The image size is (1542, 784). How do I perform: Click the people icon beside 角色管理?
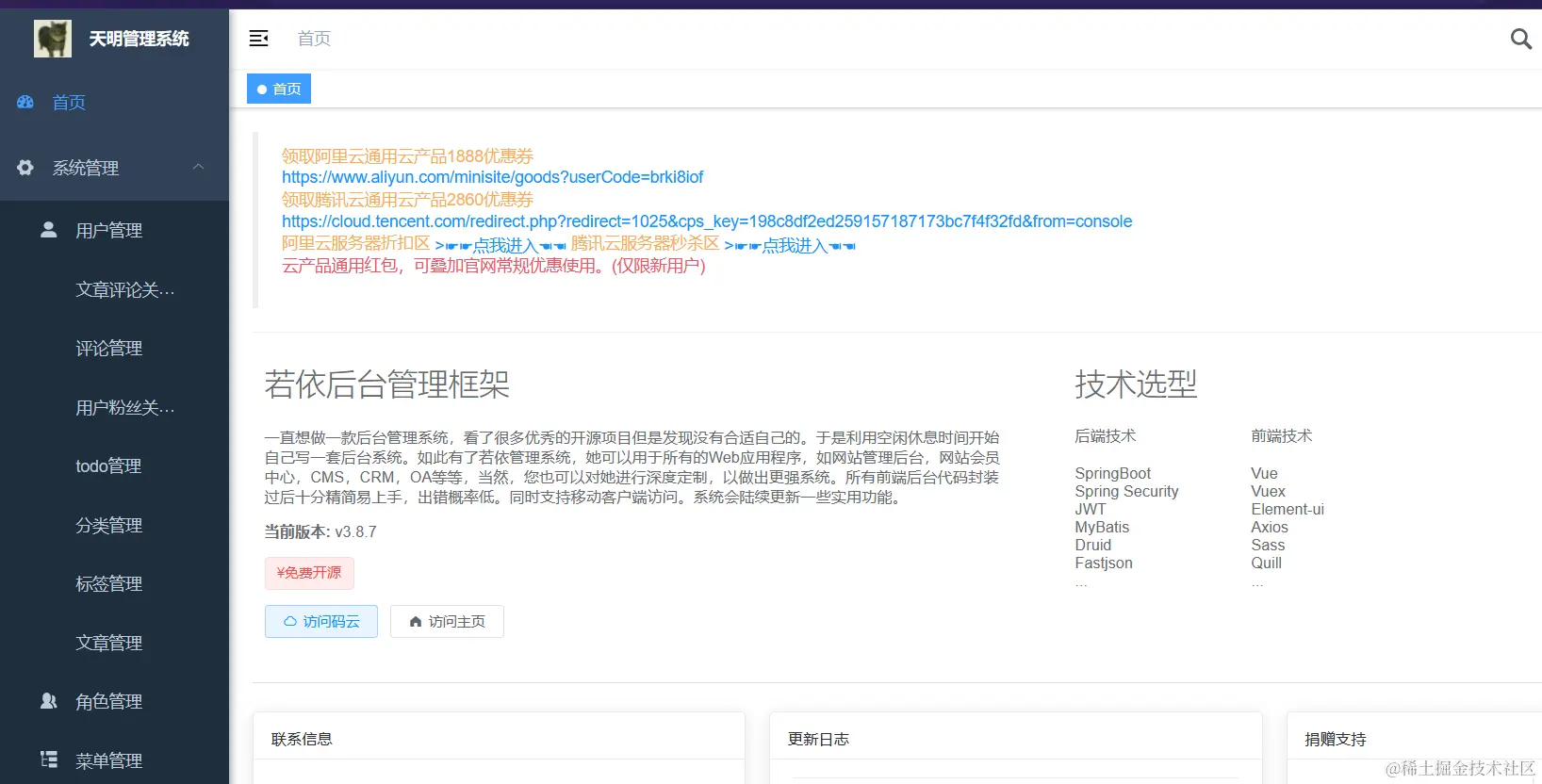[x=49, y=701]
